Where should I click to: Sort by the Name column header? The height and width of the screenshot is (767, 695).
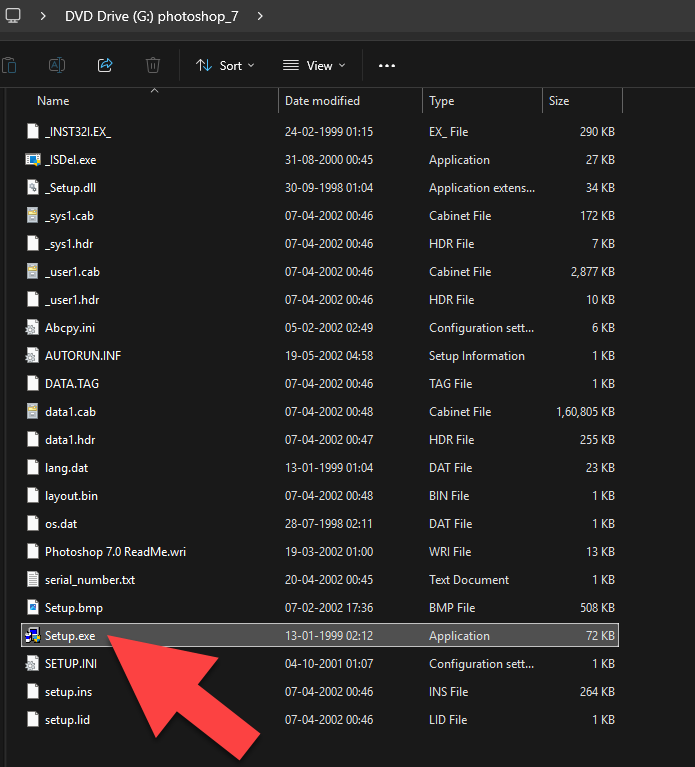53,101
